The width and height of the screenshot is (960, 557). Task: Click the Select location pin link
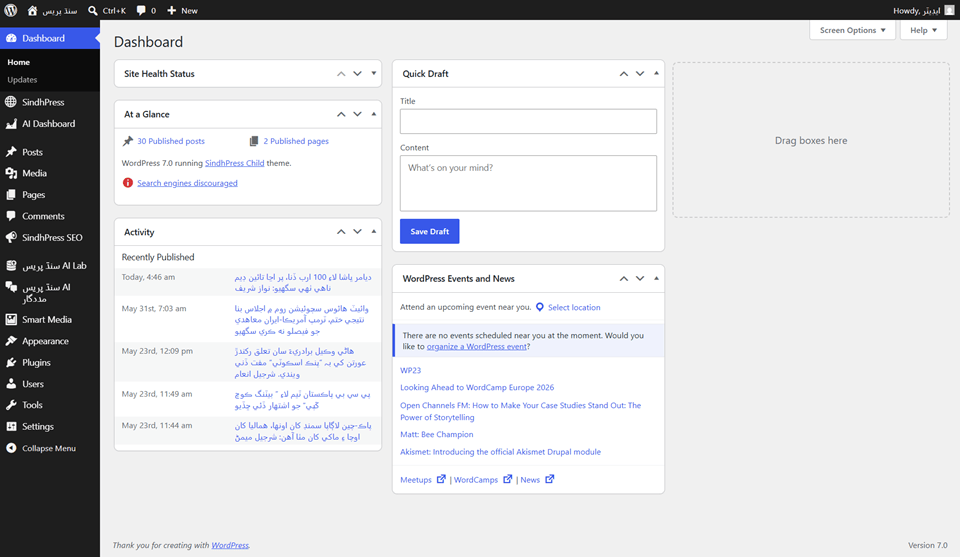[568, 307]
